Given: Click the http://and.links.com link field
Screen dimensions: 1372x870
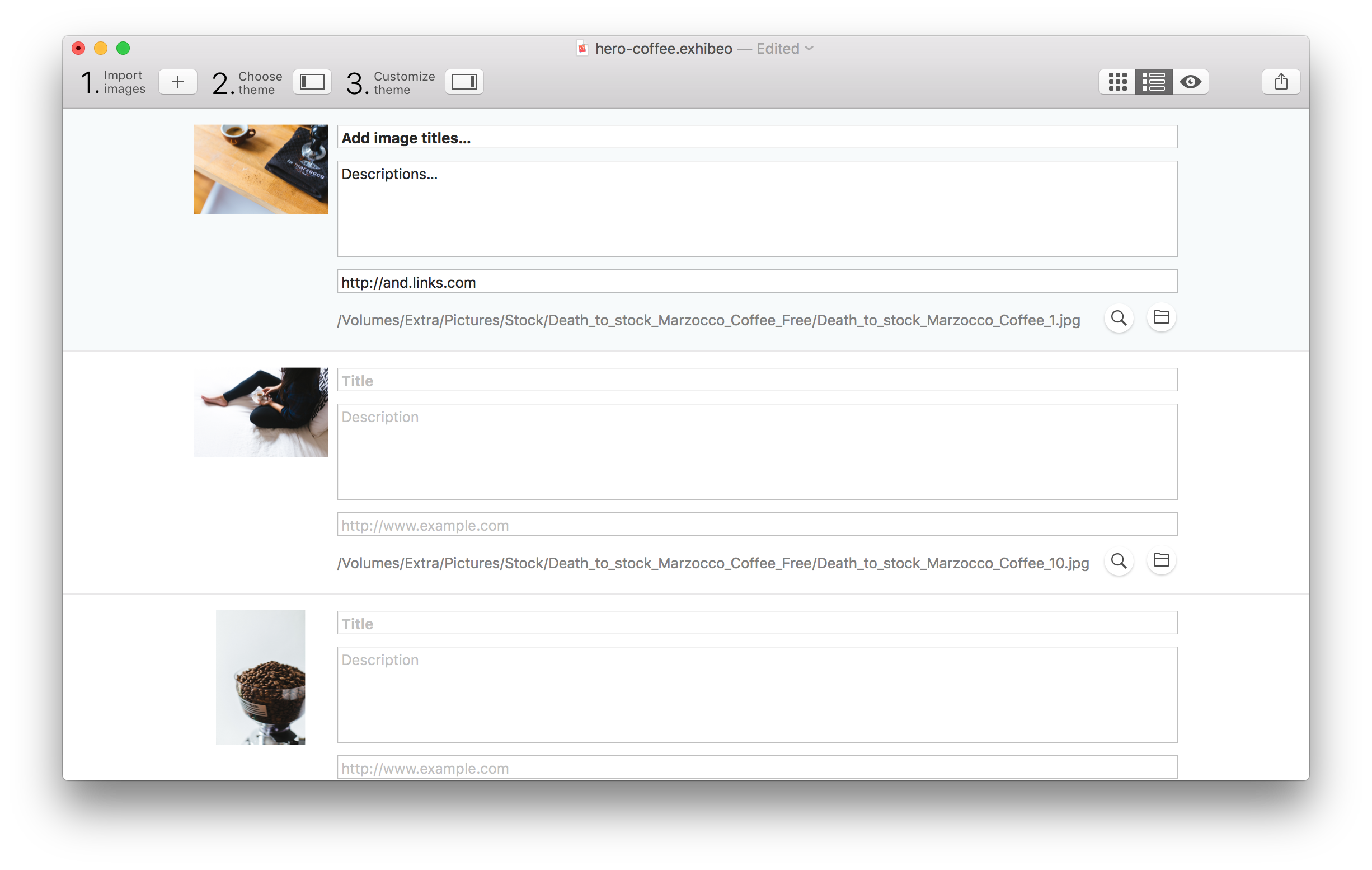Looking at the screenshot, I should tap(757, 282).
